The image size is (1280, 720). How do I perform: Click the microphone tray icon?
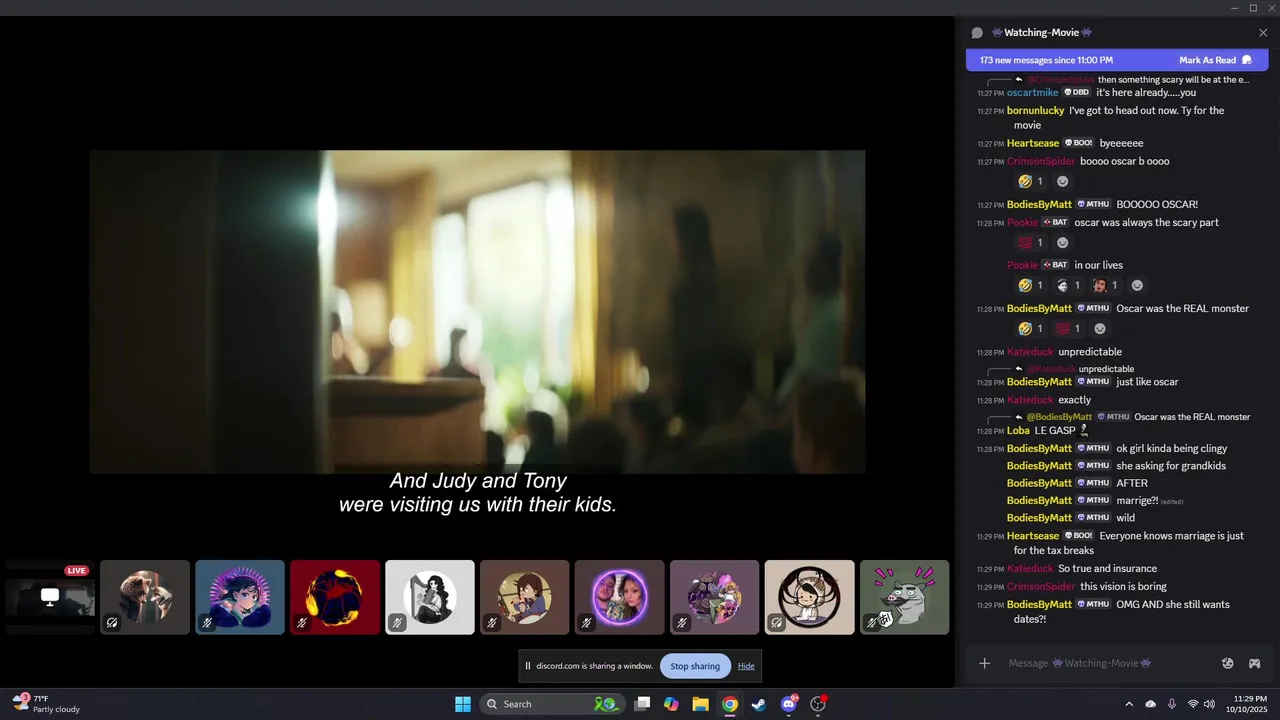pos(1172,704)
